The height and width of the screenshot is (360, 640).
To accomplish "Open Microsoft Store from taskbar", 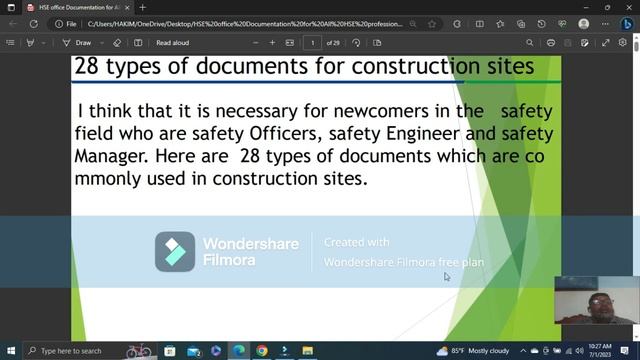I will pyautogui.click(x=169, y=351).
